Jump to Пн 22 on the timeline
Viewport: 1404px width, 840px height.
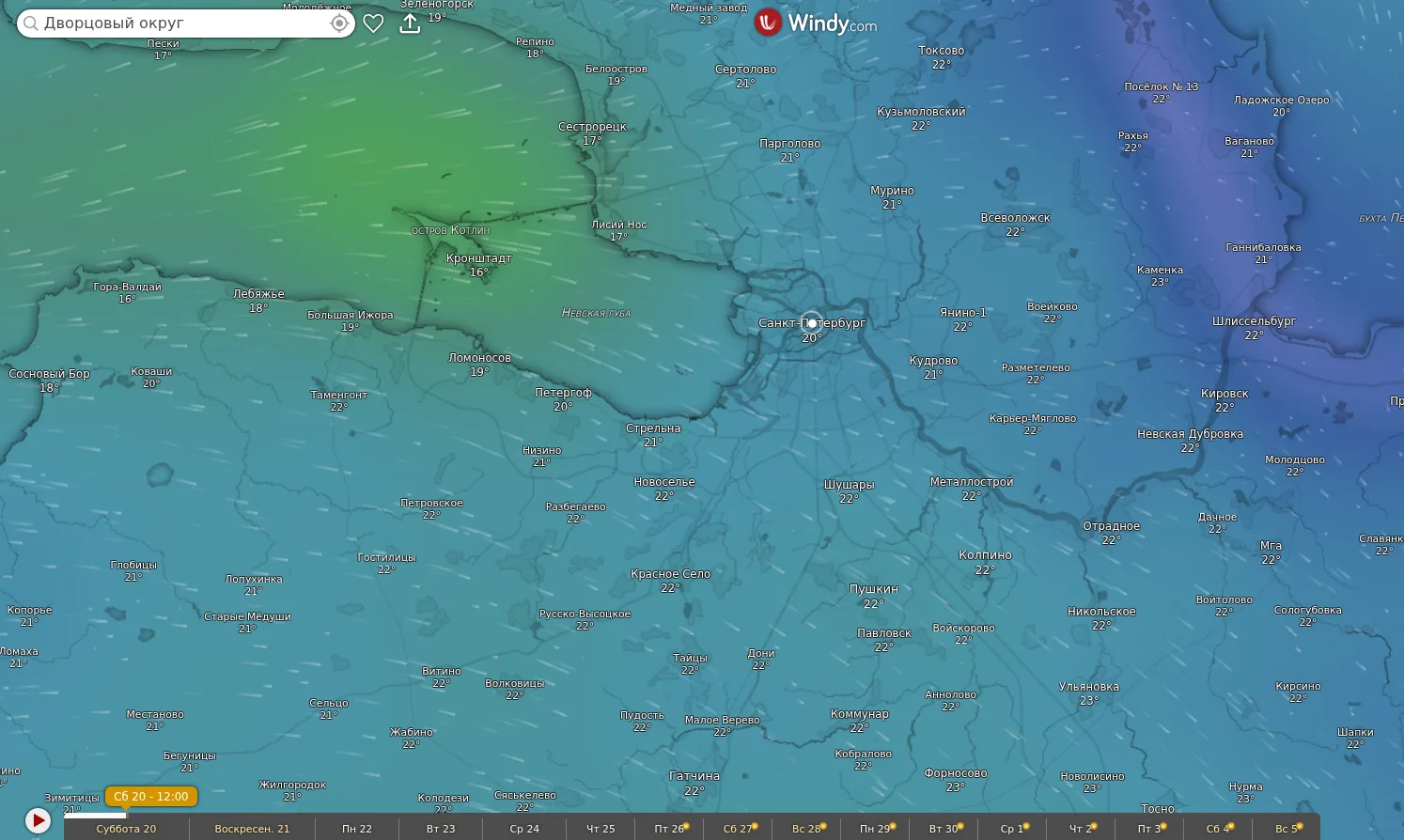tap(357, 829)
